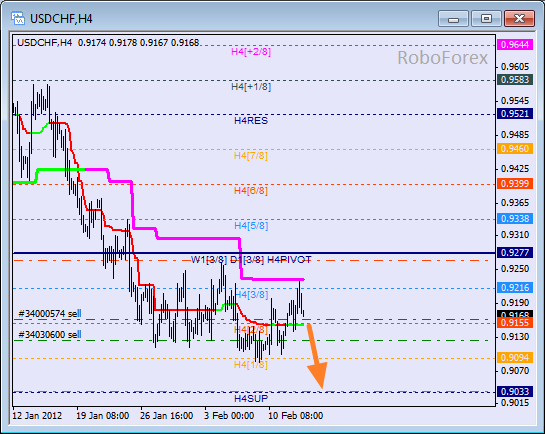
Task: Close the USDCHF,H4 chart window
Action: point(519,18)
